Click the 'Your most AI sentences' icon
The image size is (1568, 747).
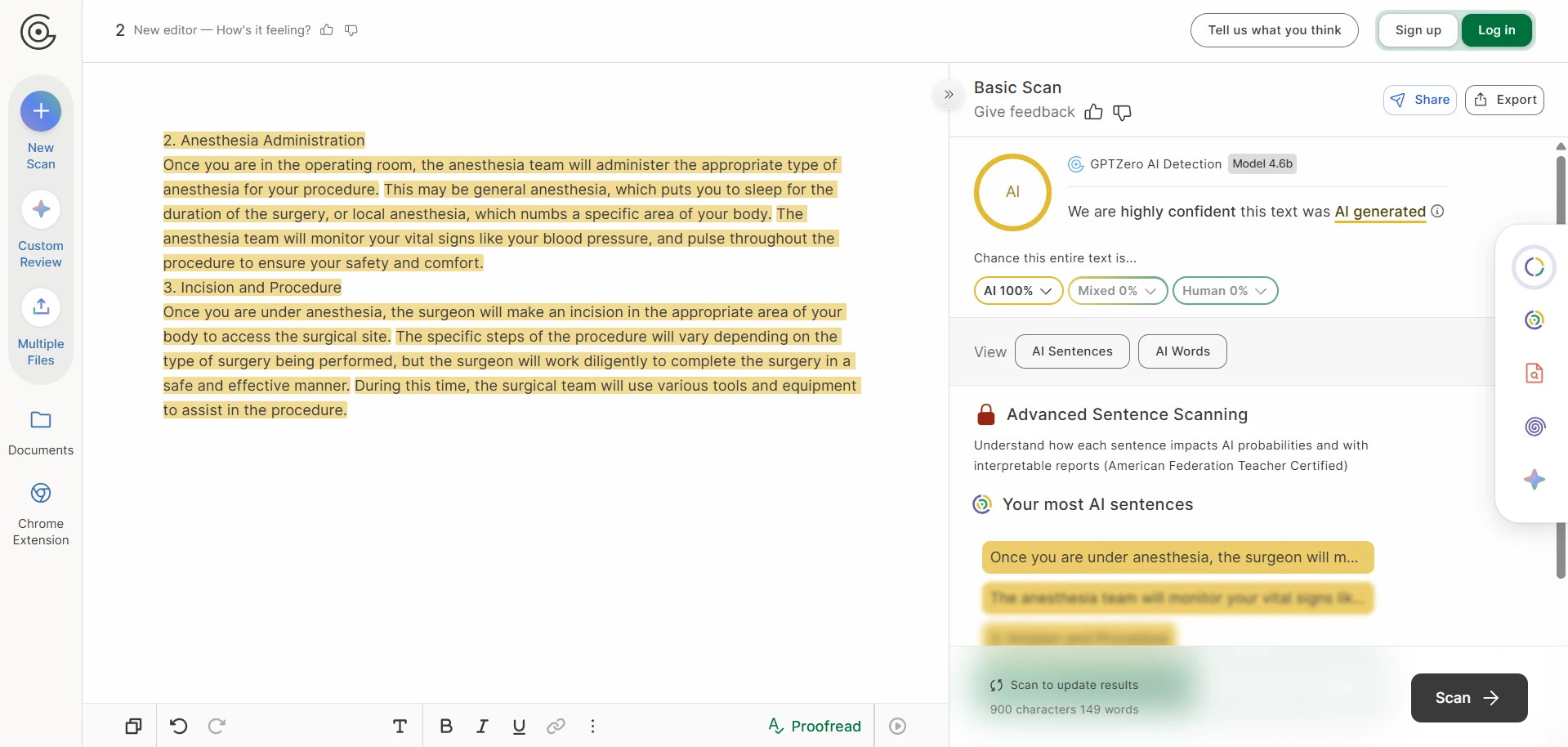click(982, 504)
